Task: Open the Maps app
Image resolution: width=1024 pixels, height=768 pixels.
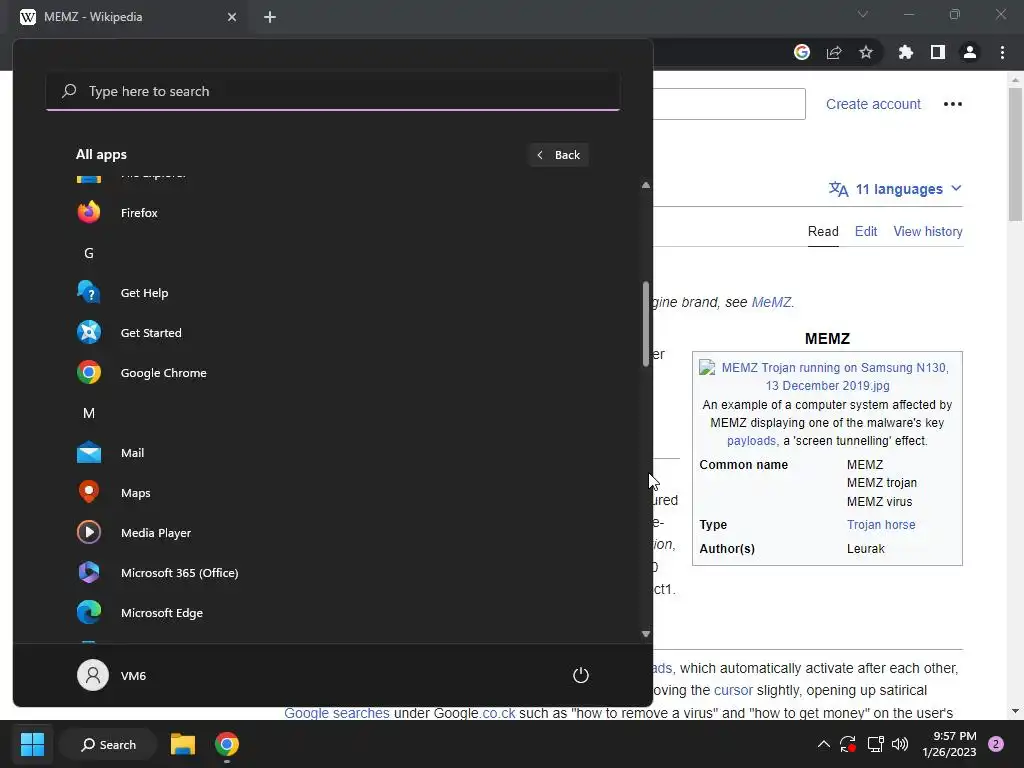Action: coord(333,492)
